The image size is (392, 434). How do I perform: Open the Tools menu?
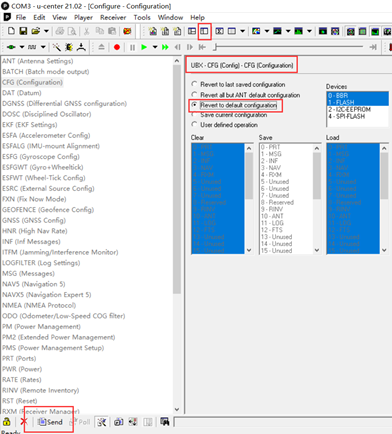pos(142,17)
